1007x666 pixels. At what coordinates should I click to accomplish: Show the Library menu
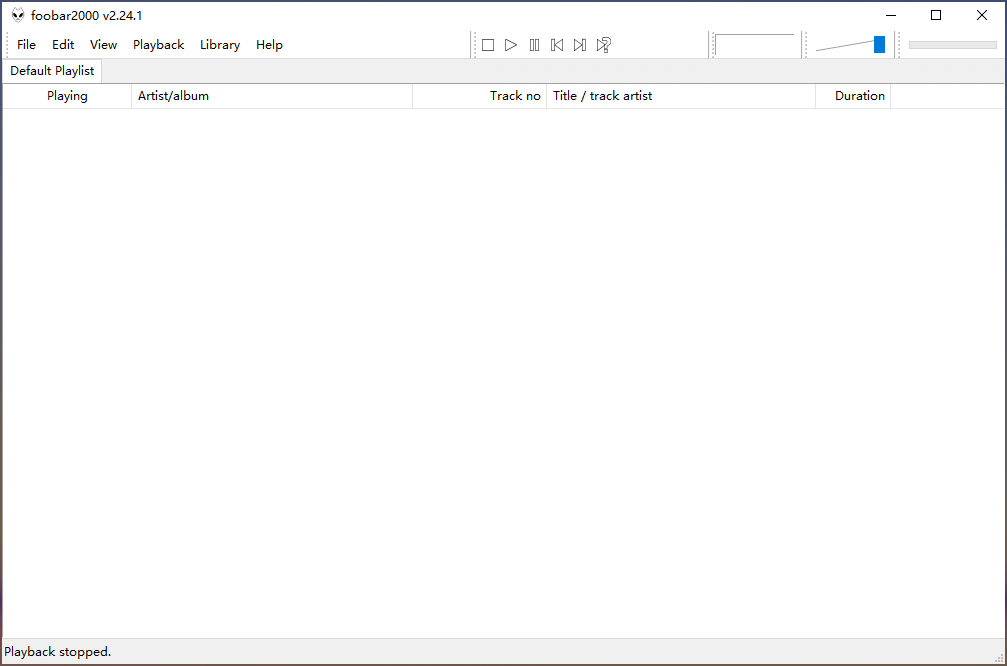219,45
